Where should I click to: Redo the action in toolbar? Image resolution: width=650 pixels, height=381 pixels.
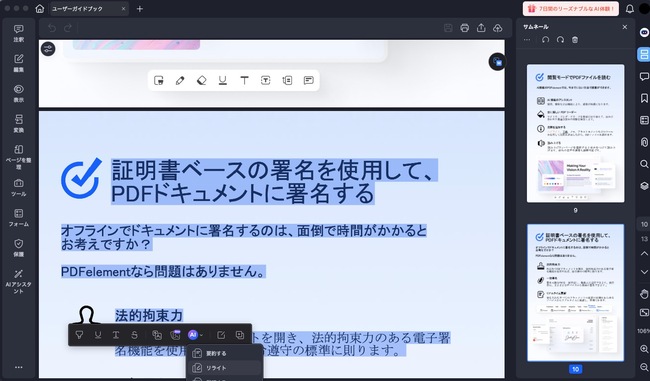[68, 28]
